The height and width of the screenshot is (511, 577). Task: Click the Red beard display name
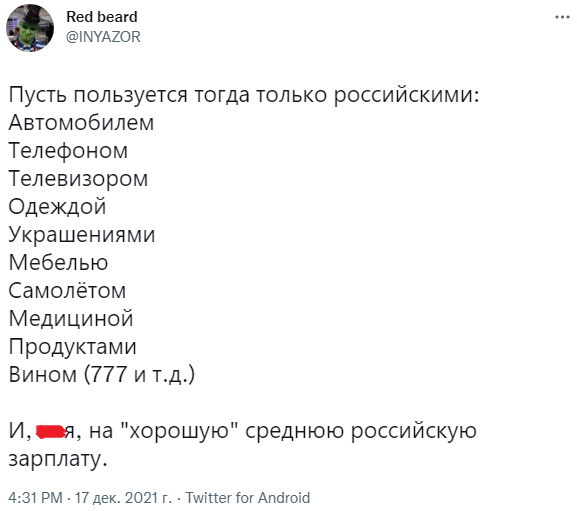click(102, 17)
